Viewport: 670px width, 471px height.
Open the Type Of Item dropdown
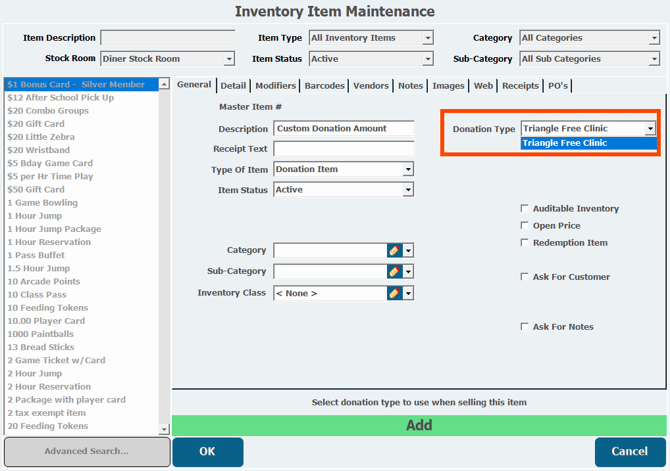point(408,170)
